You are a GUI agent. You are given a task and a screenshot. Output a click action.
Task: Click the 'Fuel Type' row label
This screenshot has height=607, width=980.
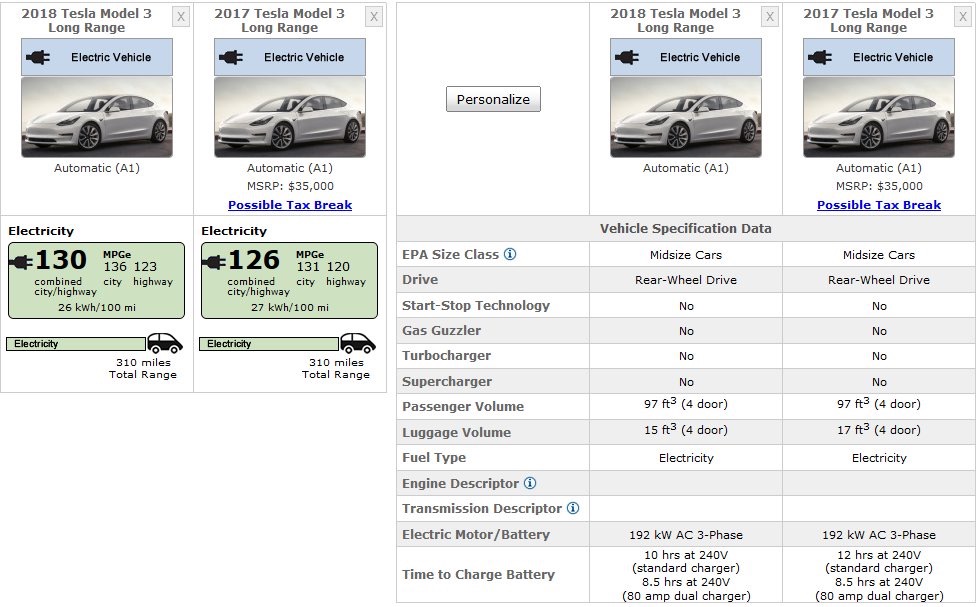[434, 457]
